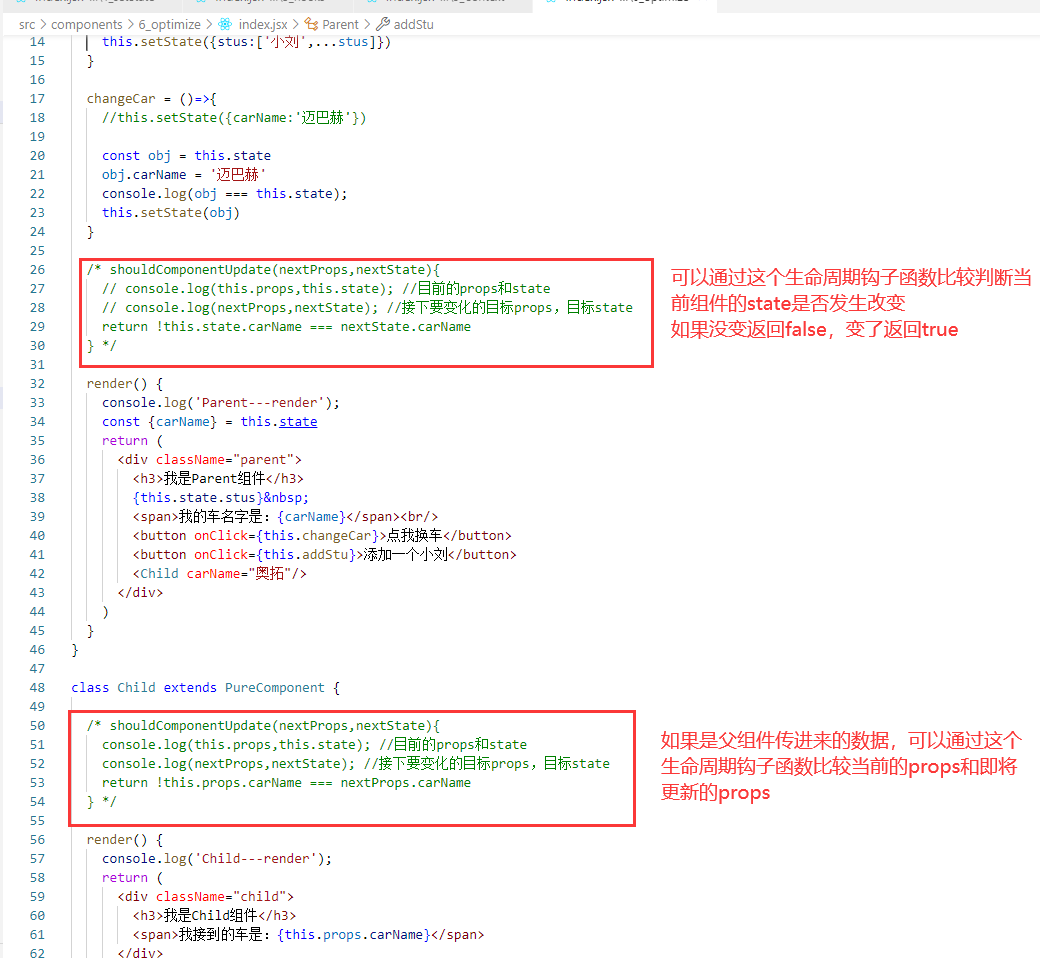The height and width of the screenshot is (958, 1040).
Task: Select the 6_optimize breadcrumb entry
Action: point(169,24)
